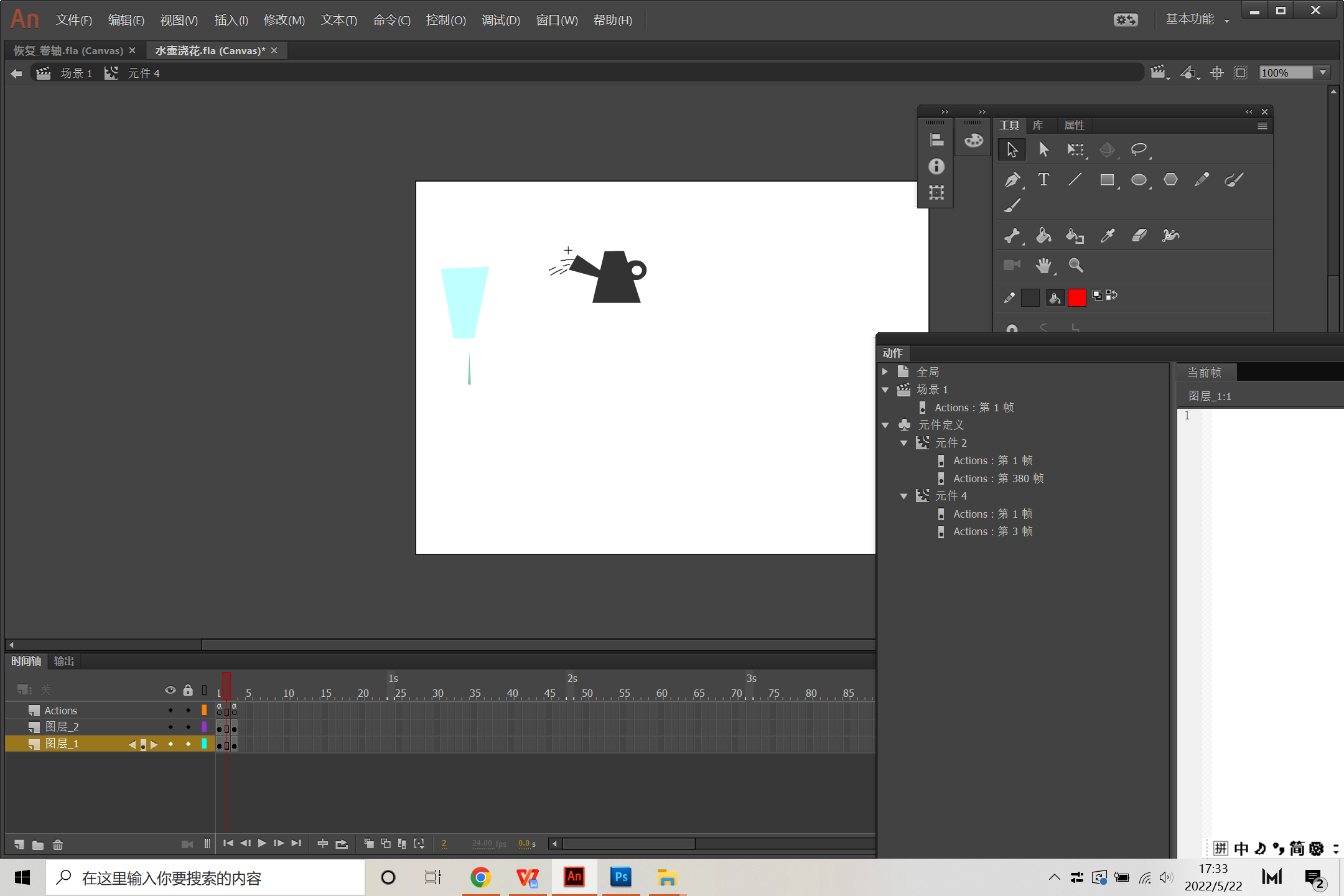
Task: Click the red fill color swatch
Action: [x=1076, y=297]
